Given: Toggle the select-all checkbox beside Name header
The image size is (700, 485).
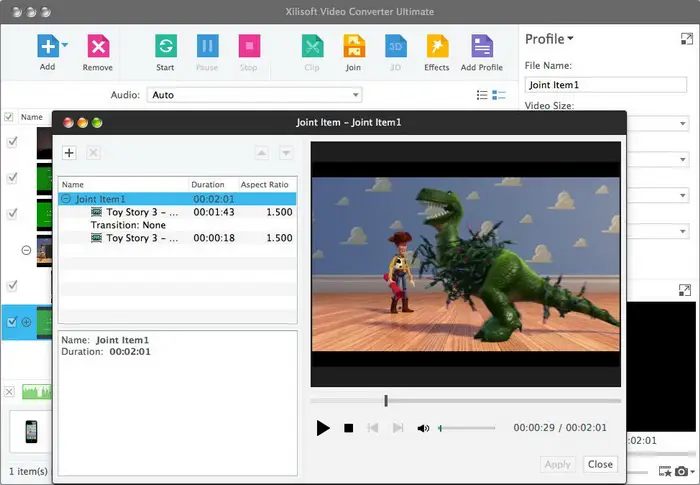Looking at the screenshot, I should click(8, 117).
